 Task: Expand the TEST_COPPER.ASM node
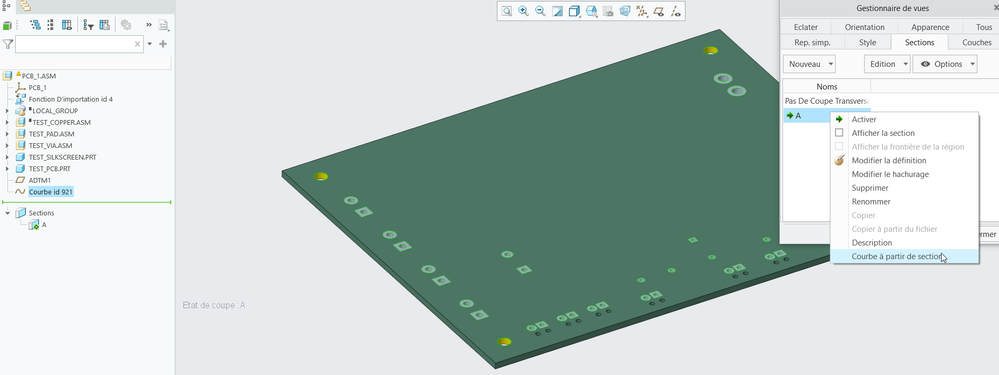click(x=7, y=122)
